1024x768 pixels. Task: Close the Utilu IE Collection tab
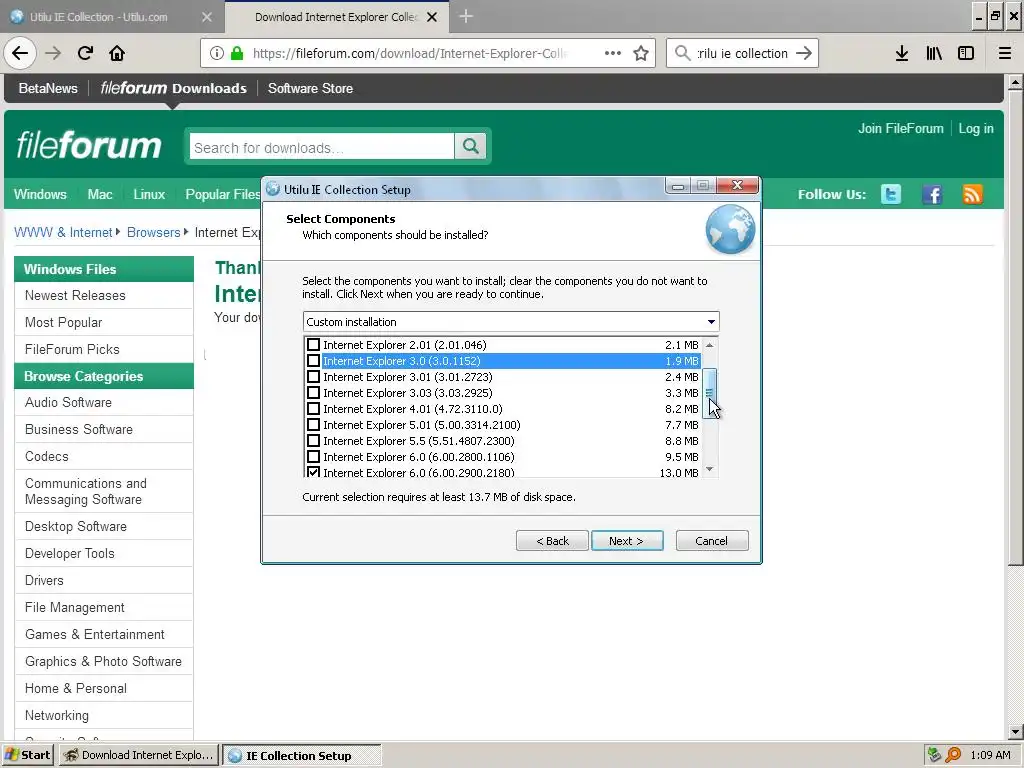[x=207, y=17]
